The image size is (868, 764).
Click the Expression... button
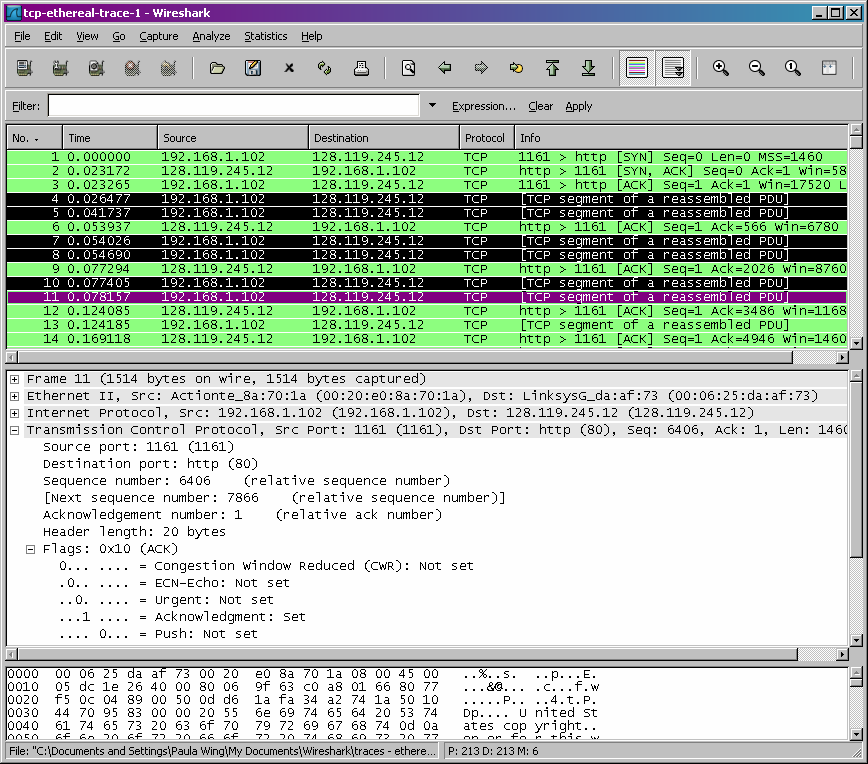tap(483, 106)
